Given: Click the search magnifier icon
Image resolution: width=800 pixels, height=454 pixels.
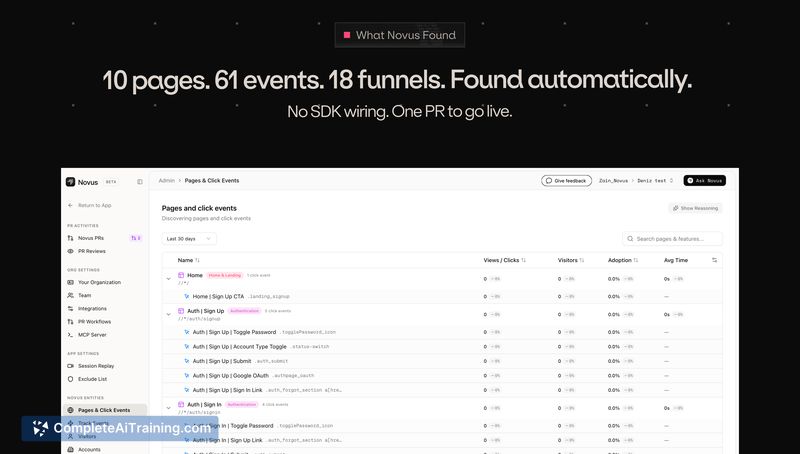Looking at the screenshot, I should (x=630, y=239).
